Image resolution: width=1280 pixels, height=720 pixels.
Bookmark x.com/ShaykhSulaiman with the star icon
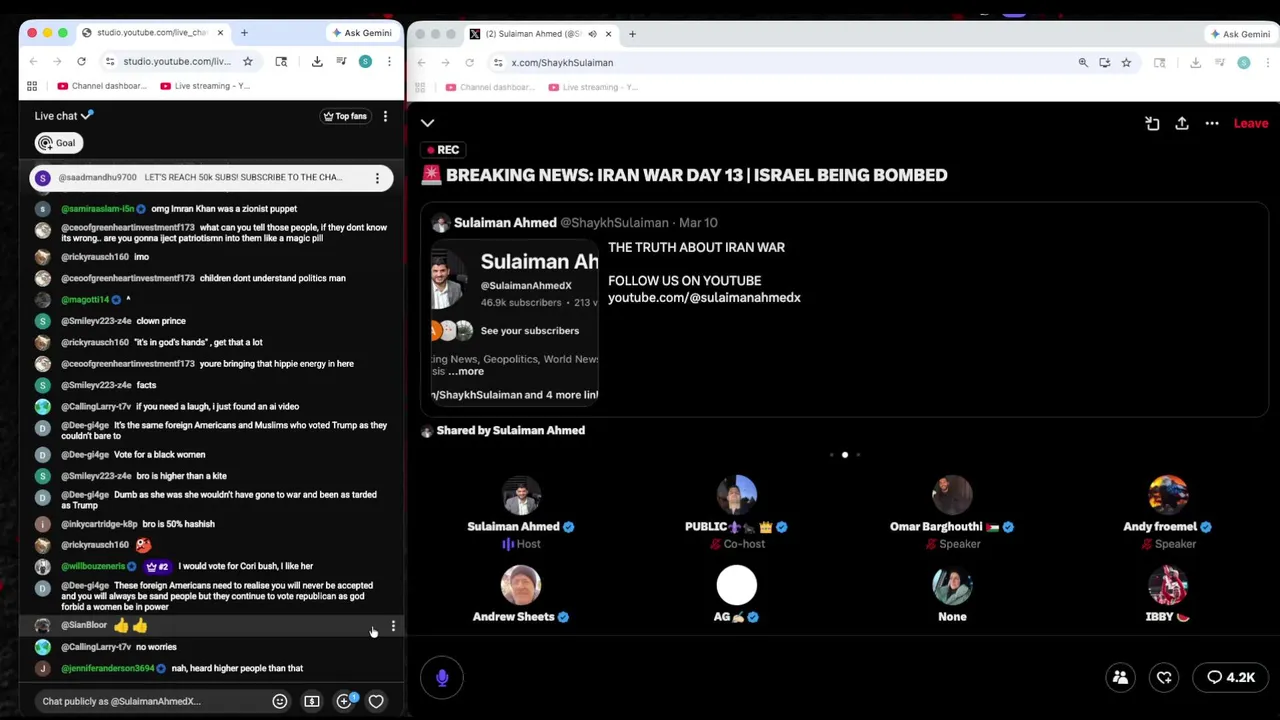(x=1126, y=62)
